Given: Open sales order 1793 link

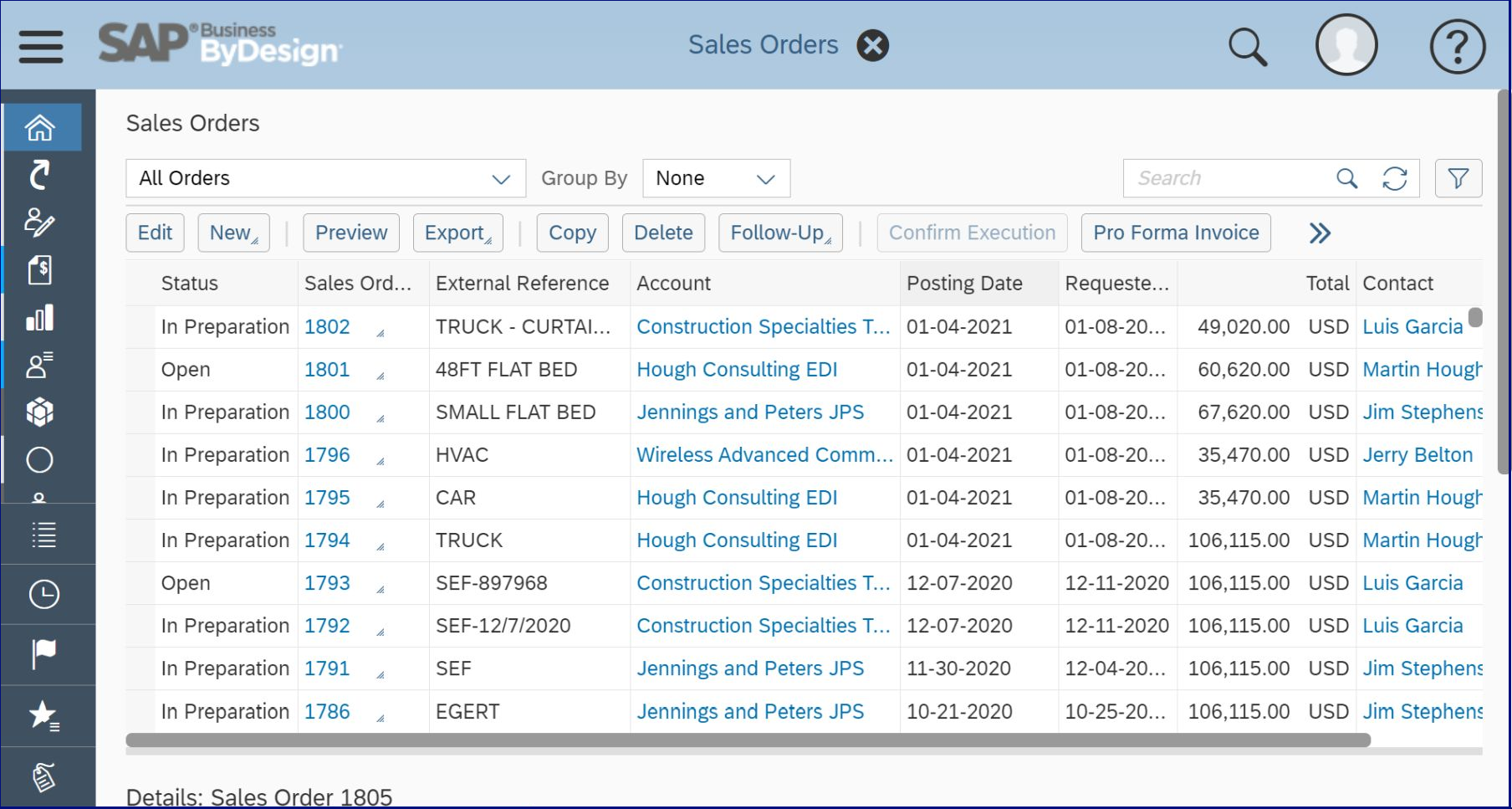Looking at the screenshot, I should click(x=328, y=582).
